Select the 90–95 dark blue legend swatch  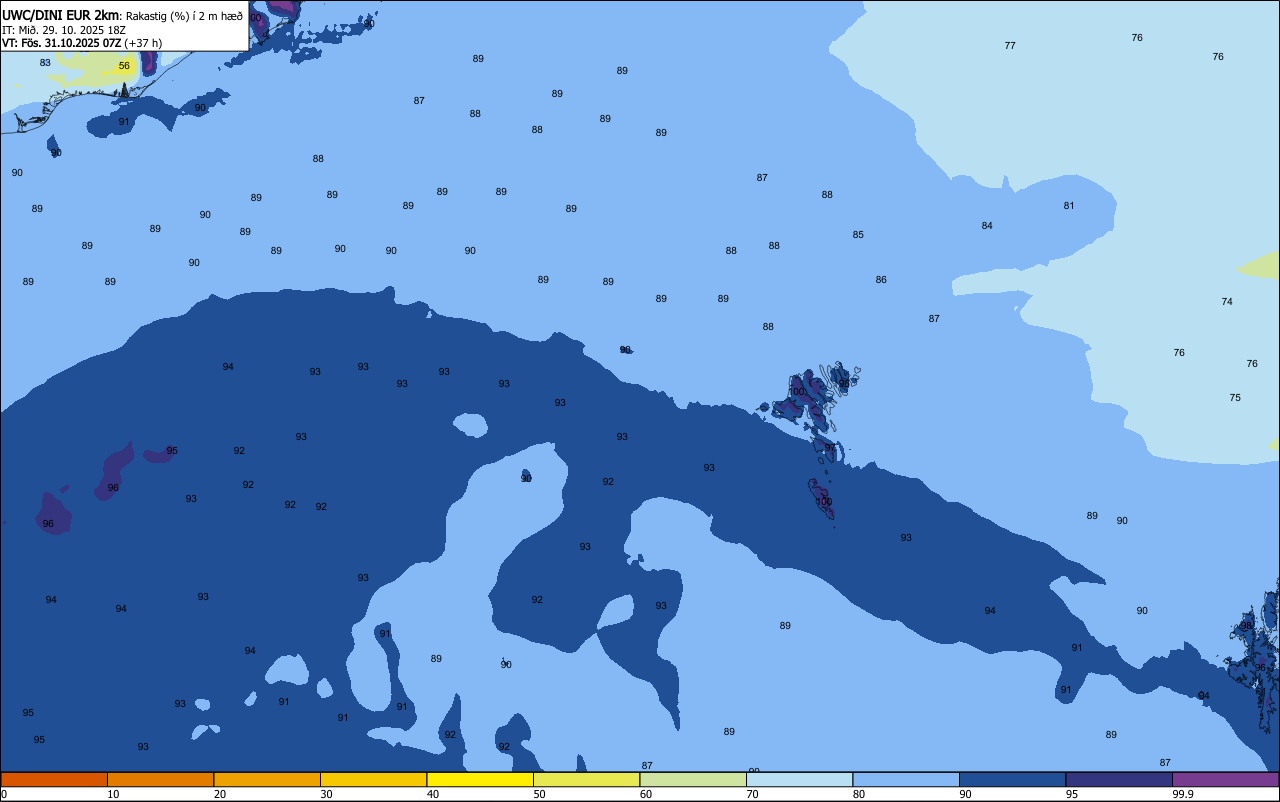1012,779
